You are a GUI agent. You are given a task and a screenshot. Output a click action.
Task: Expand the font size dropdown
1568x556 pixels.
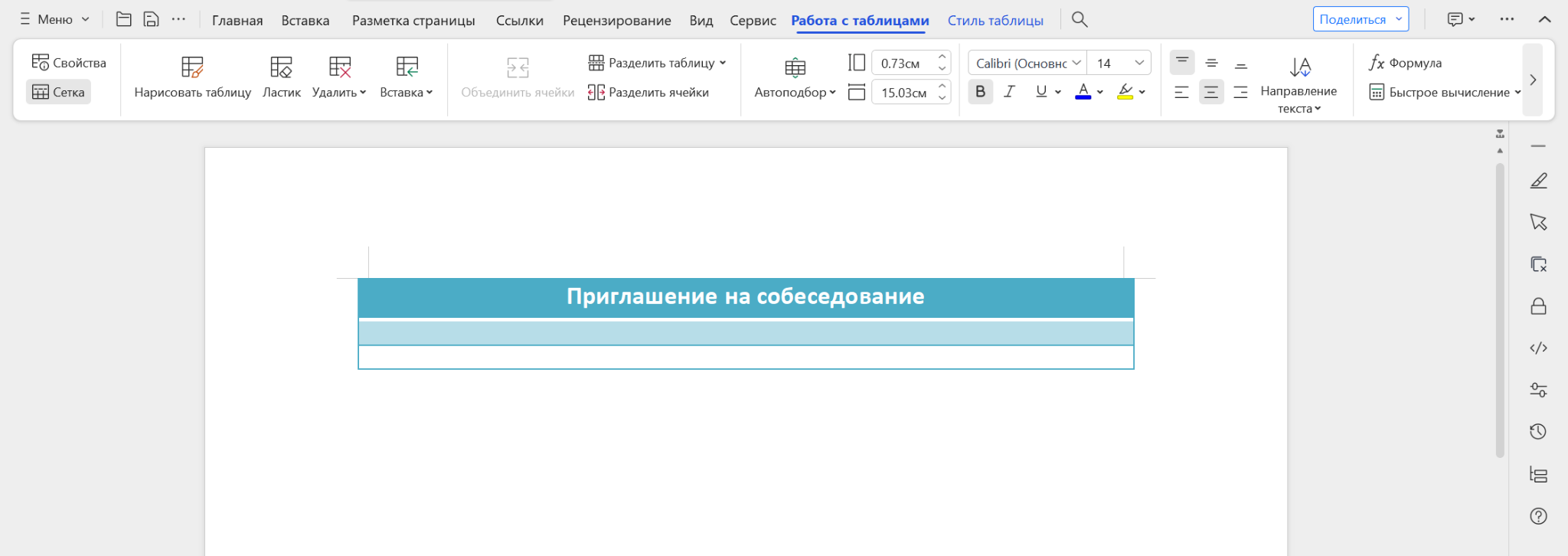[x=1138, y=63]
